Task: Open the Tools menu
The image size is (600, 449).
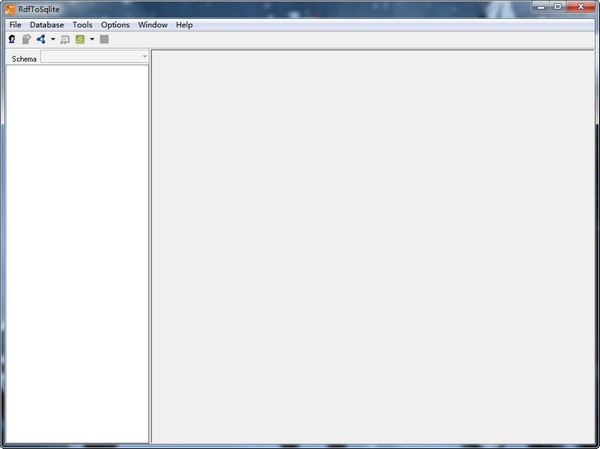Action: coord(82,25)
